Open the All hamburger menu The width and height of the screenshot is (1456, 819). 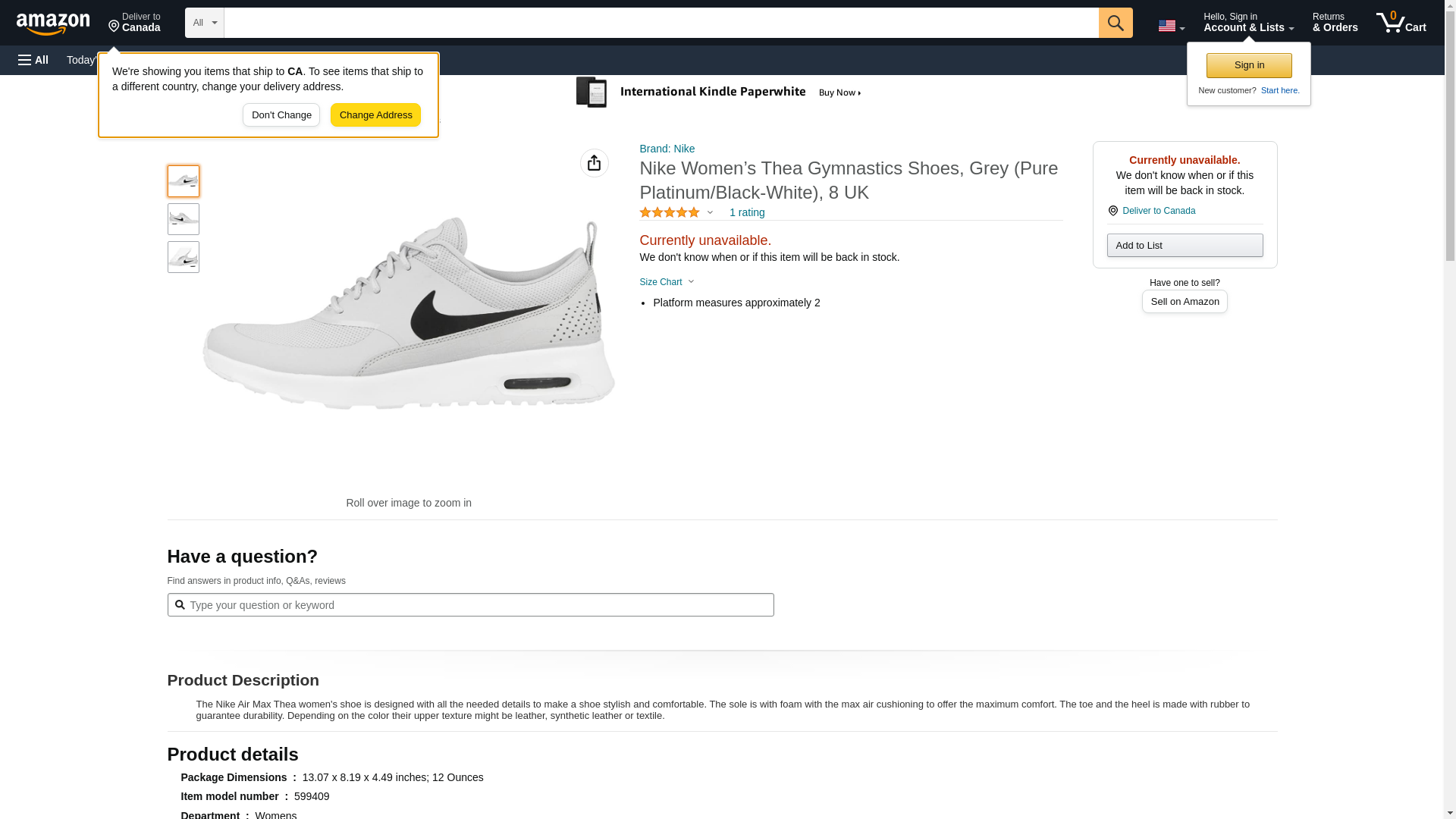coord(33,60)
